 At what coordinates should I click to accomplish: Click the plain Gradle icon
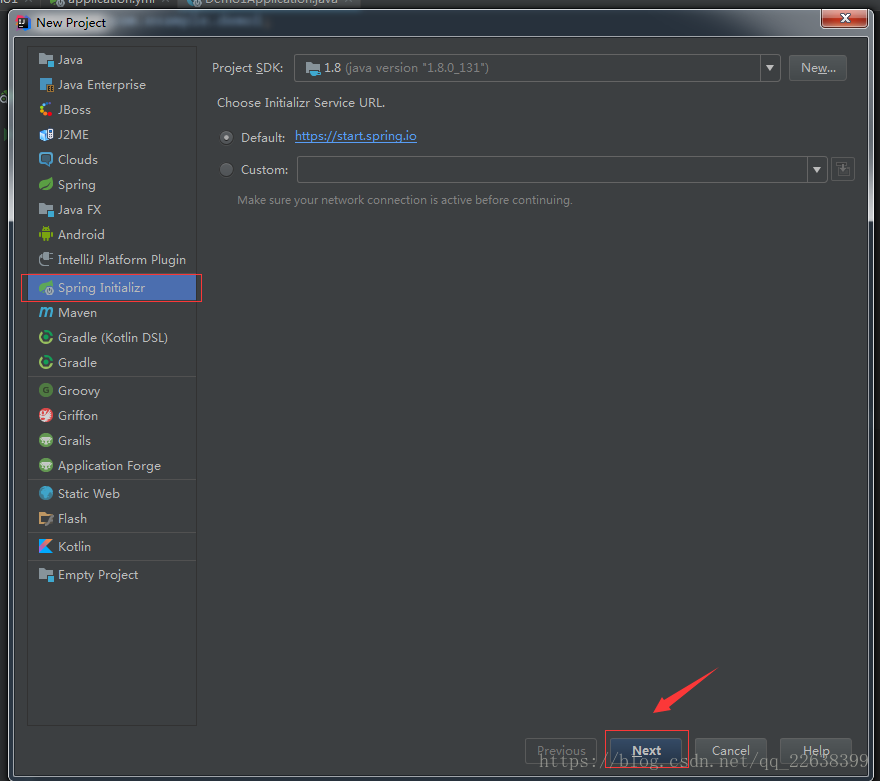point(46,362)
